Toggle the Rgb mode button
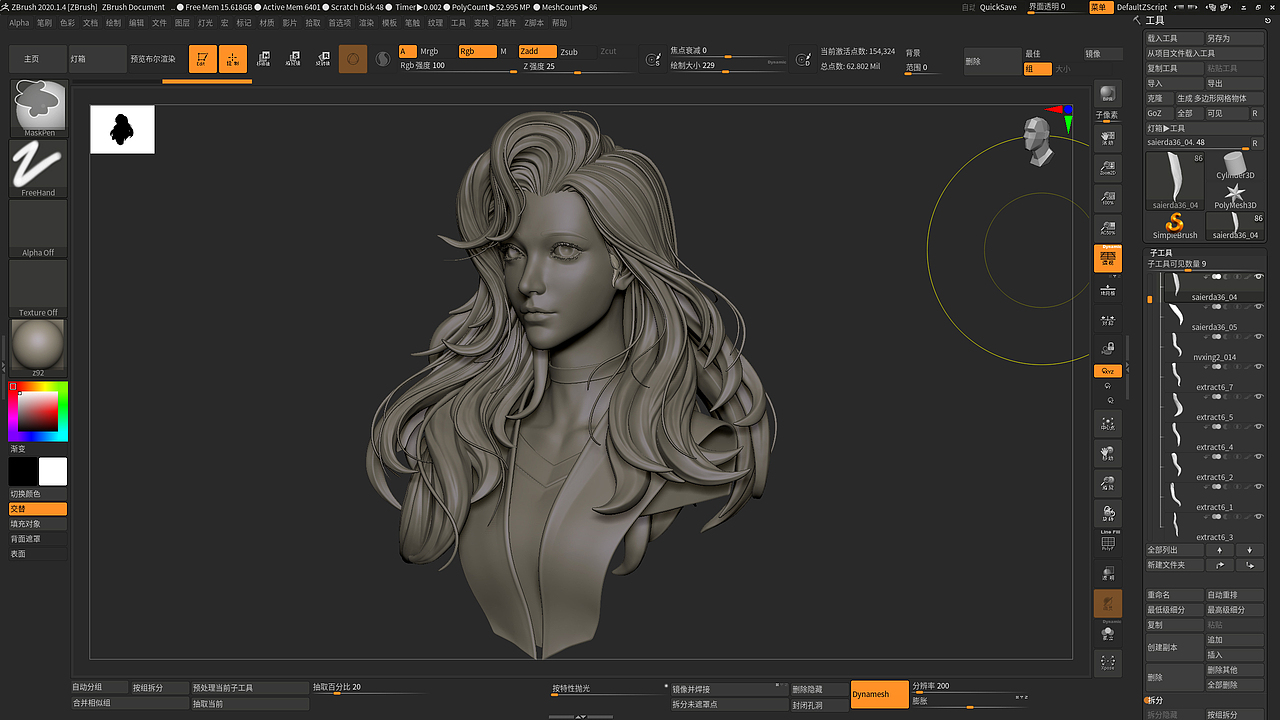The height and width of the screenshot is (720, 1280). pos(477,51)
